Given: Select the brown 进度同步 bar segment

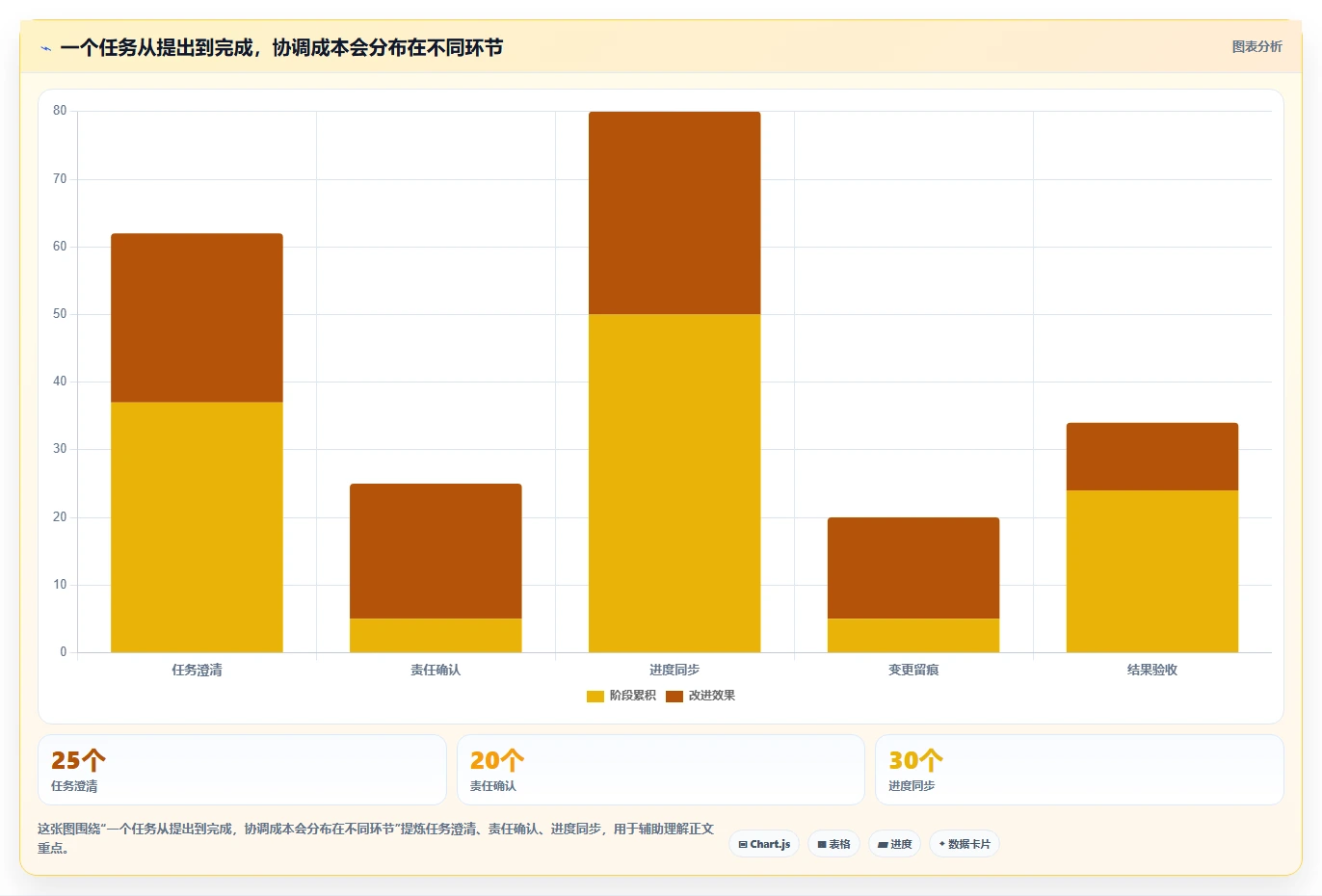Looking at the screenshot, I should (674, 213).
